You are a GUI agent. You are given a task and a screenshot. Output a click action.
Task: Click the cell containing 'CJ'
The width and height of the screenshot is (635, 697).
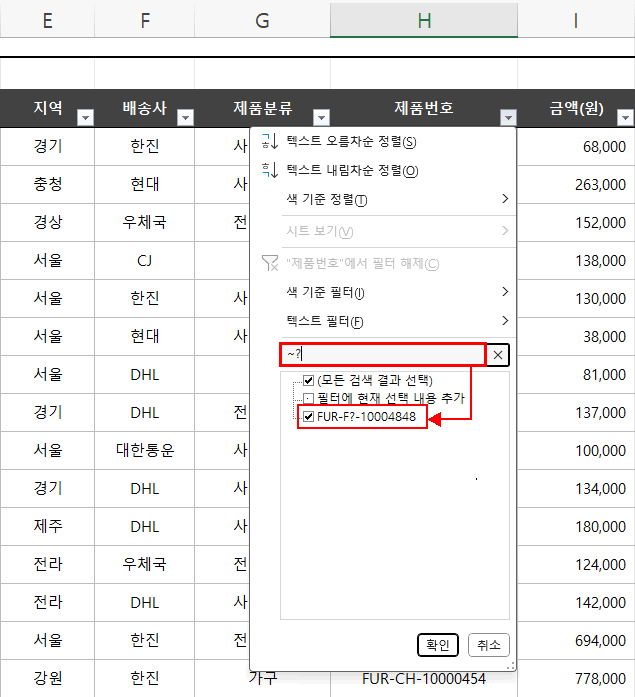coord(144,260)
